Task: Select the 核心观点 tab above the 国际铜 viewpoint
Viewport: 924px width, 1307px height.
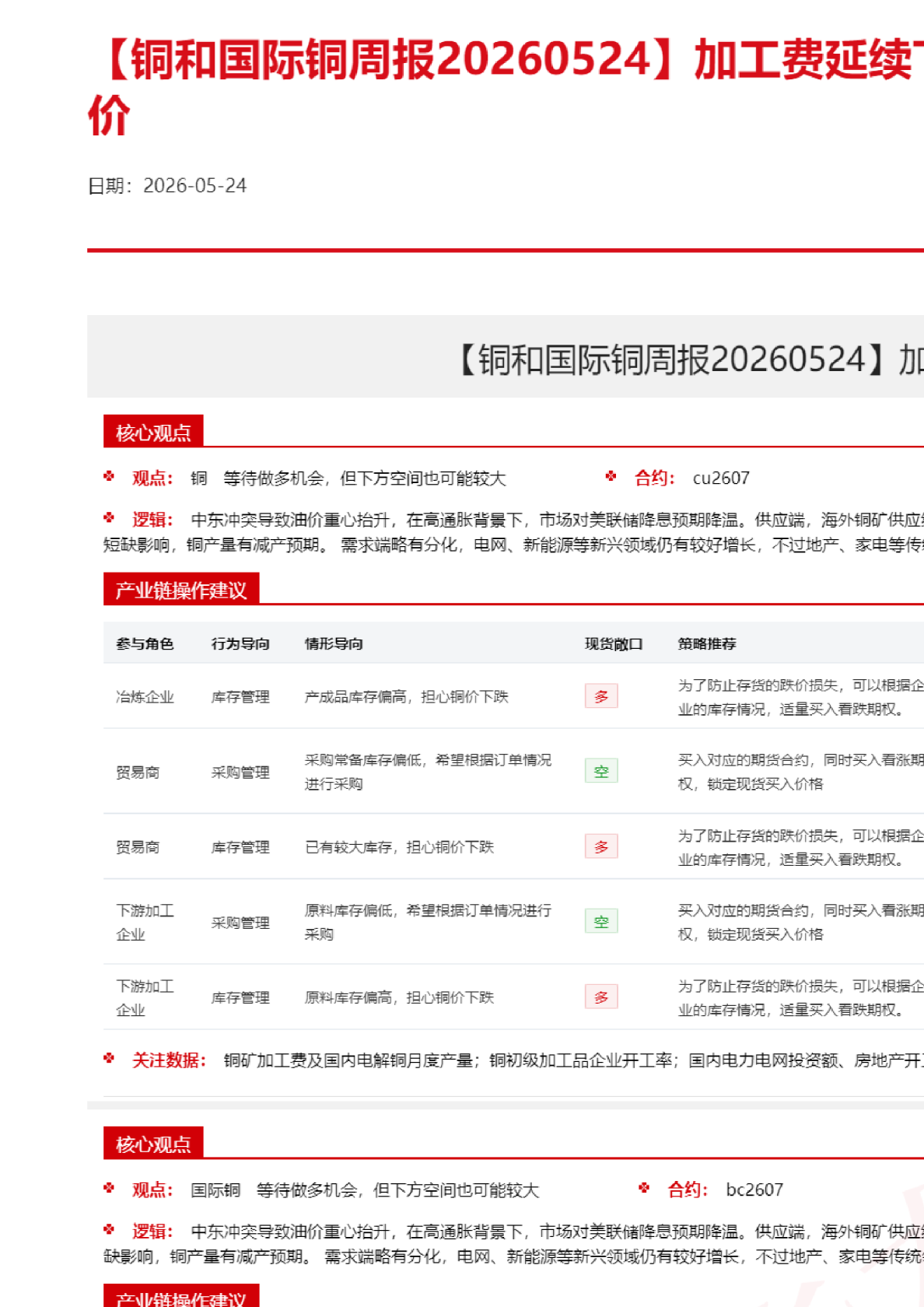Action: 153,1144
